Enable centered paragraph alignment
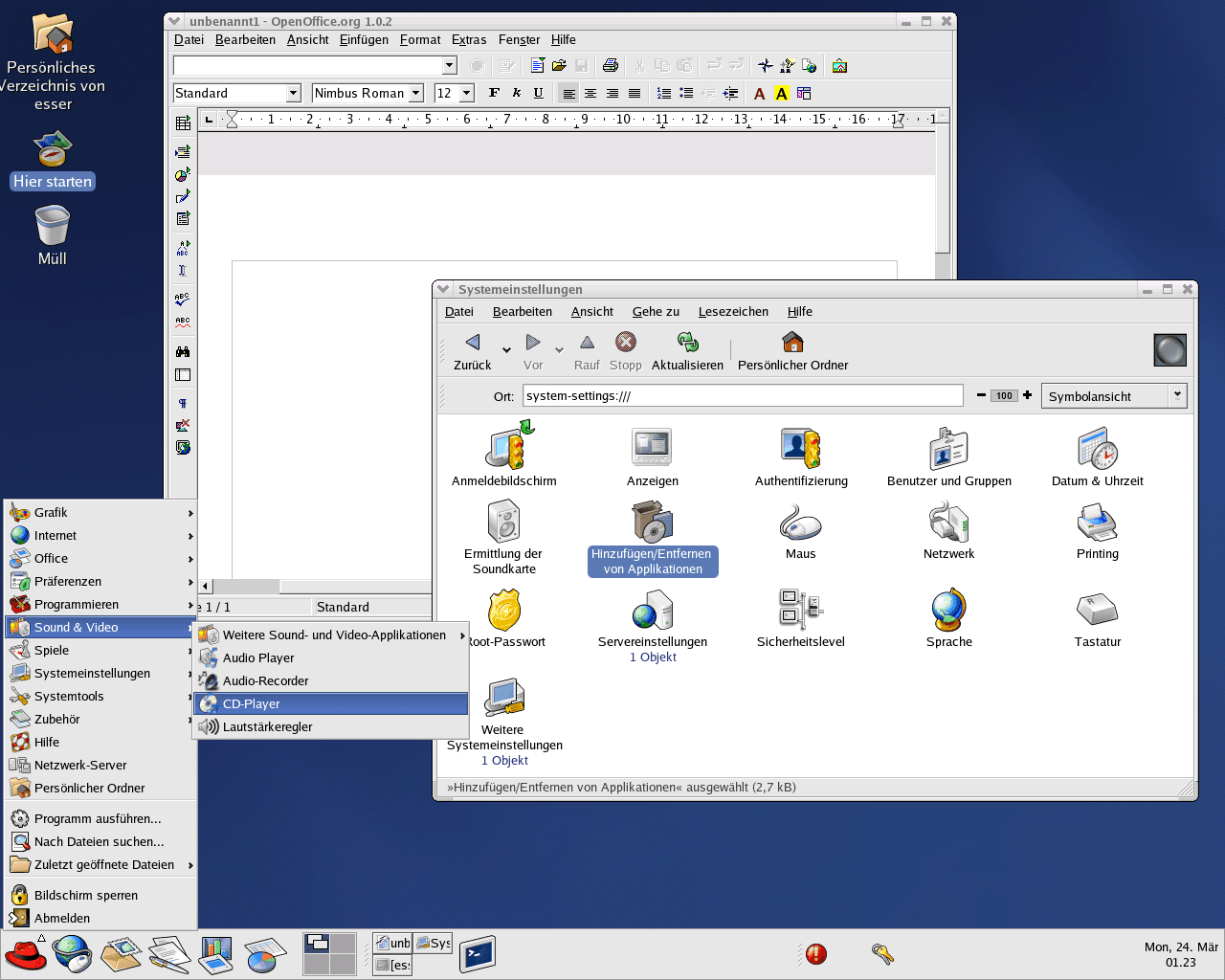The height and width of the screenshot is (980, 1225). 590,93
